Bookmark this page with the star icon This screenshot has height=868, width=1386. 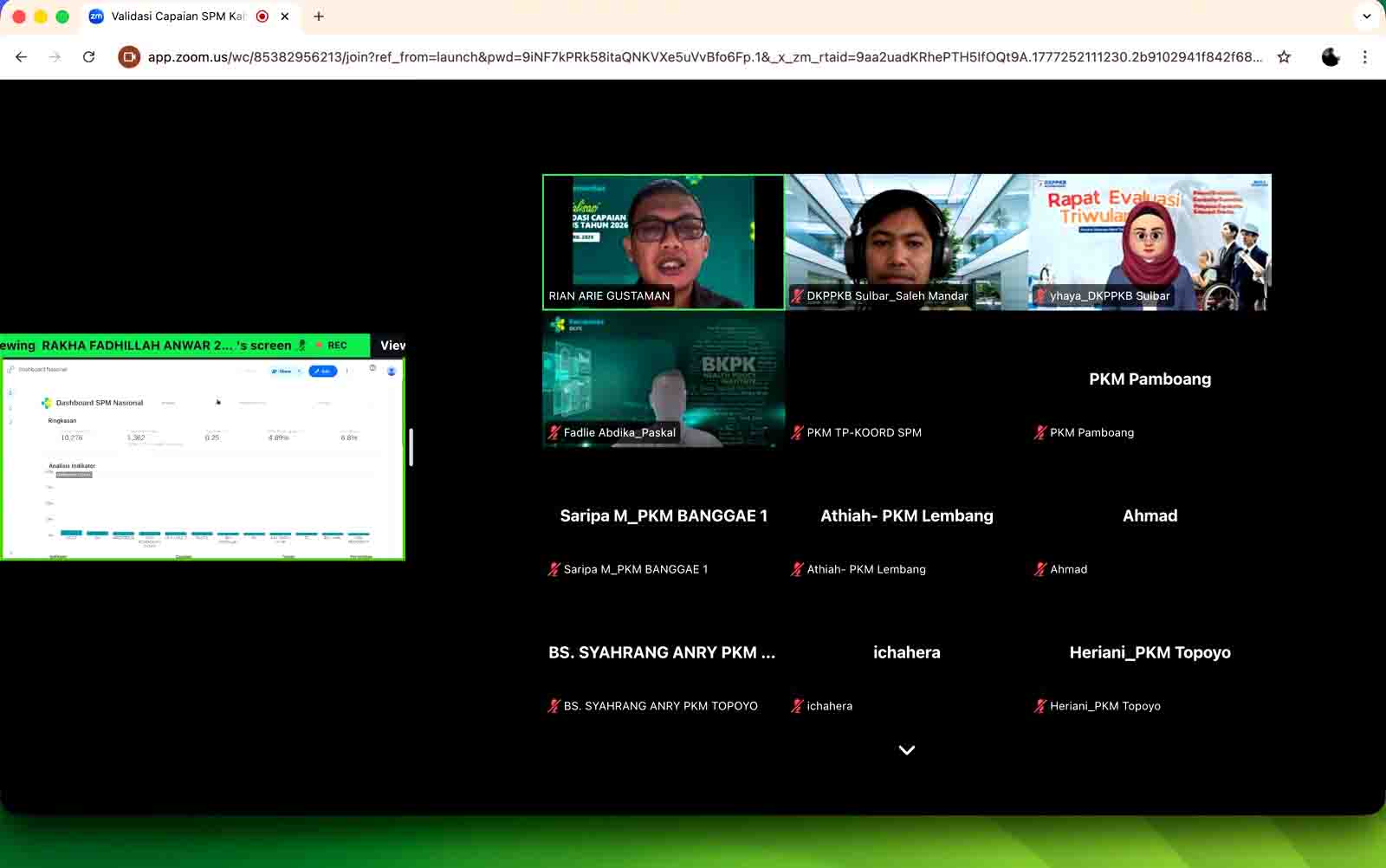click(x=1284, y=57)
